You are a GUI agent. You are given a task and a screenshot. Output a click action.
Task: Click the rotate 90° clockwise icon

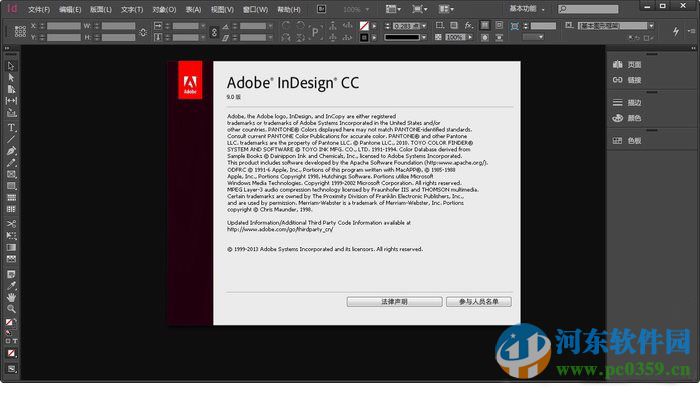point(286,26)
